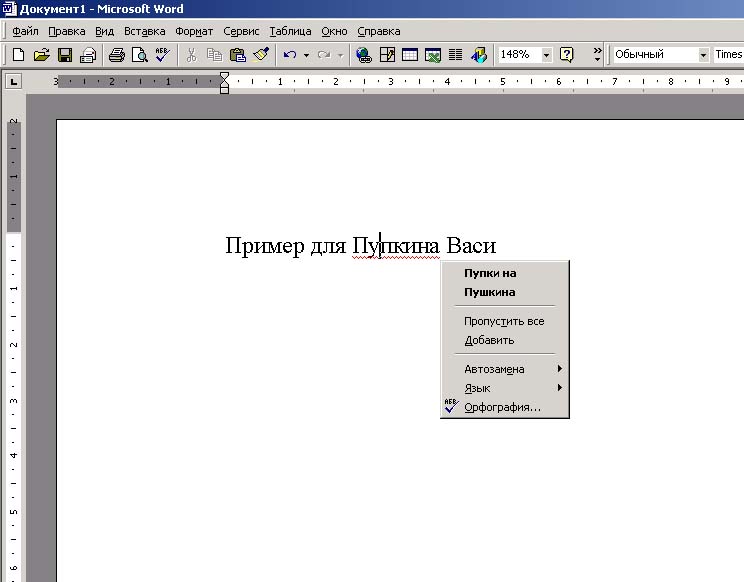Click Пропустить все in context menu
Screen dimensions: 744x582
504,321
